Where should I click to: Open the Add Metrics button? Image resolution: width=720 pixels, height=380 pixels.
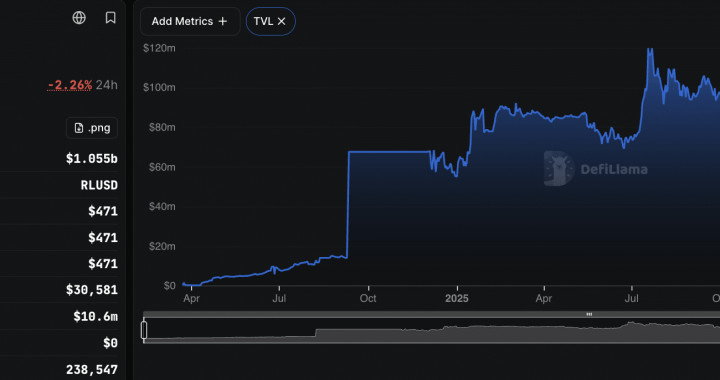[190, 21]
